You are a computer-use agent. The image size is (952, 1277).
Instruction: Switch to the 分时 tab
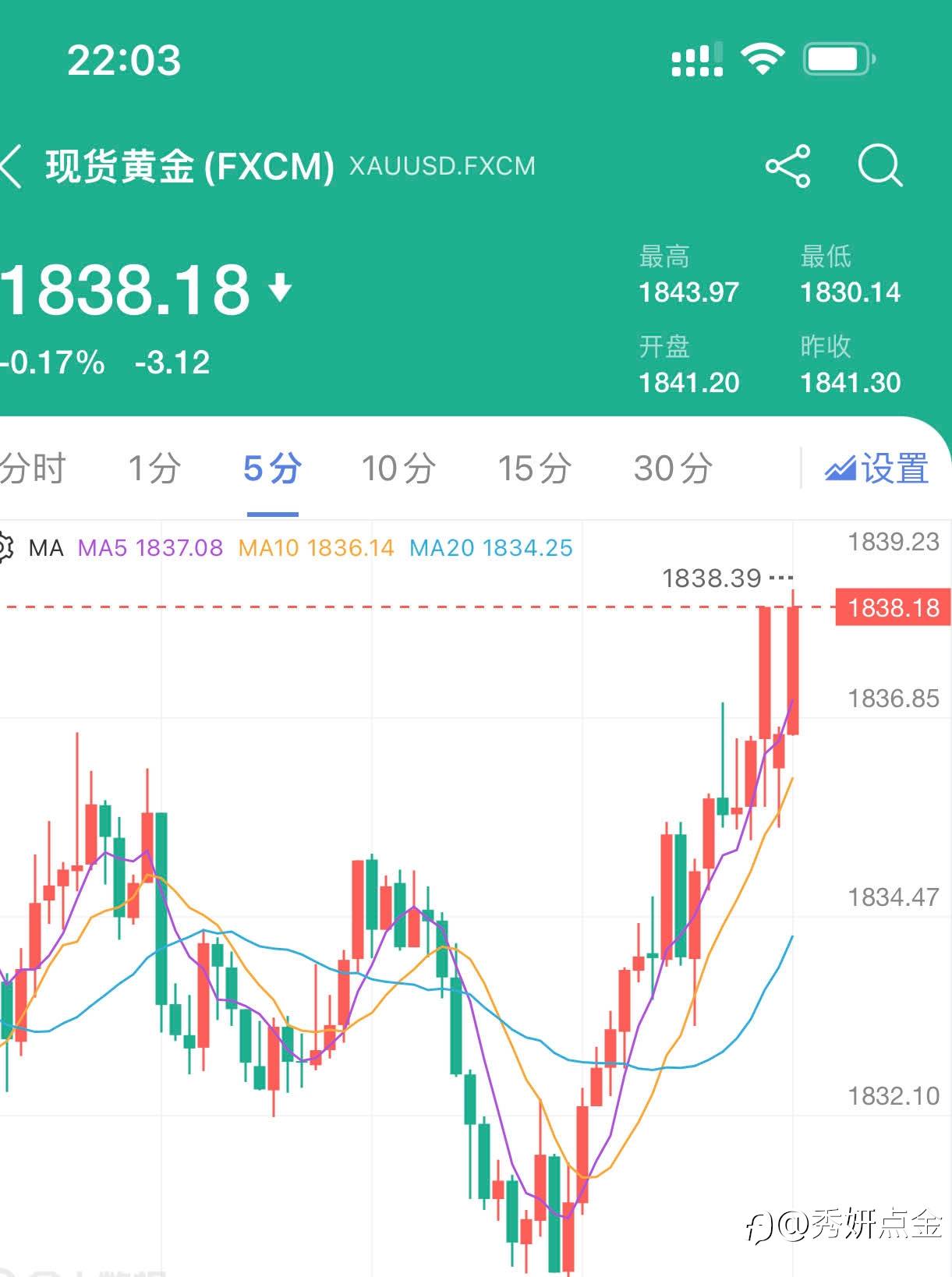pyautogui.click(x=32, y=469)
